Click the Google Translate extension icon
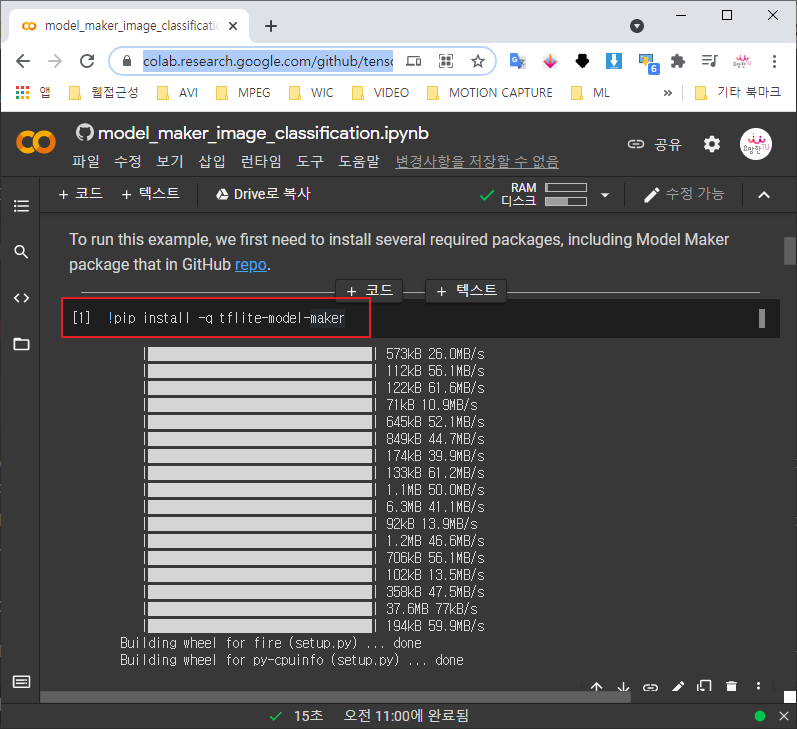 (x=517, y=62)
